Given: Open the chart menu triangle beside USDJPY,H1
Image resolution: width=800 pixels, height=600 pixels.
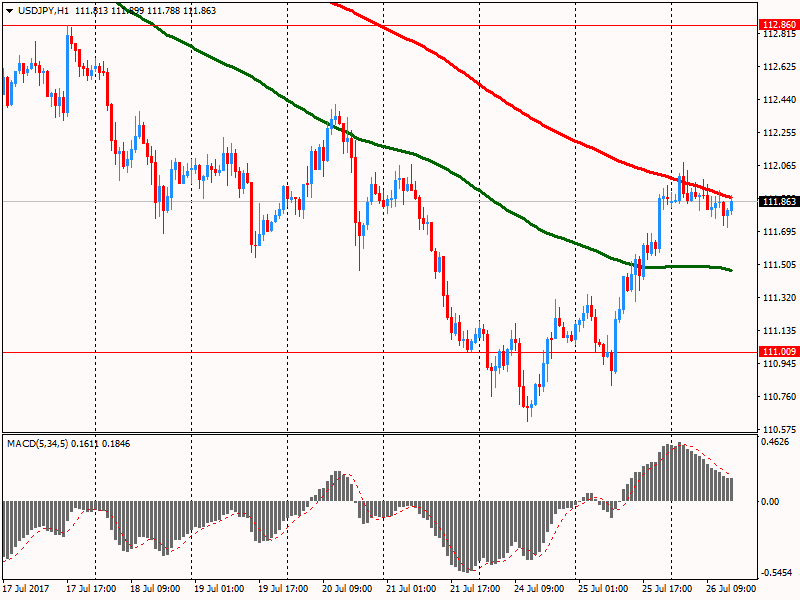Looking at the screenshot, I should tap(10, 11).
